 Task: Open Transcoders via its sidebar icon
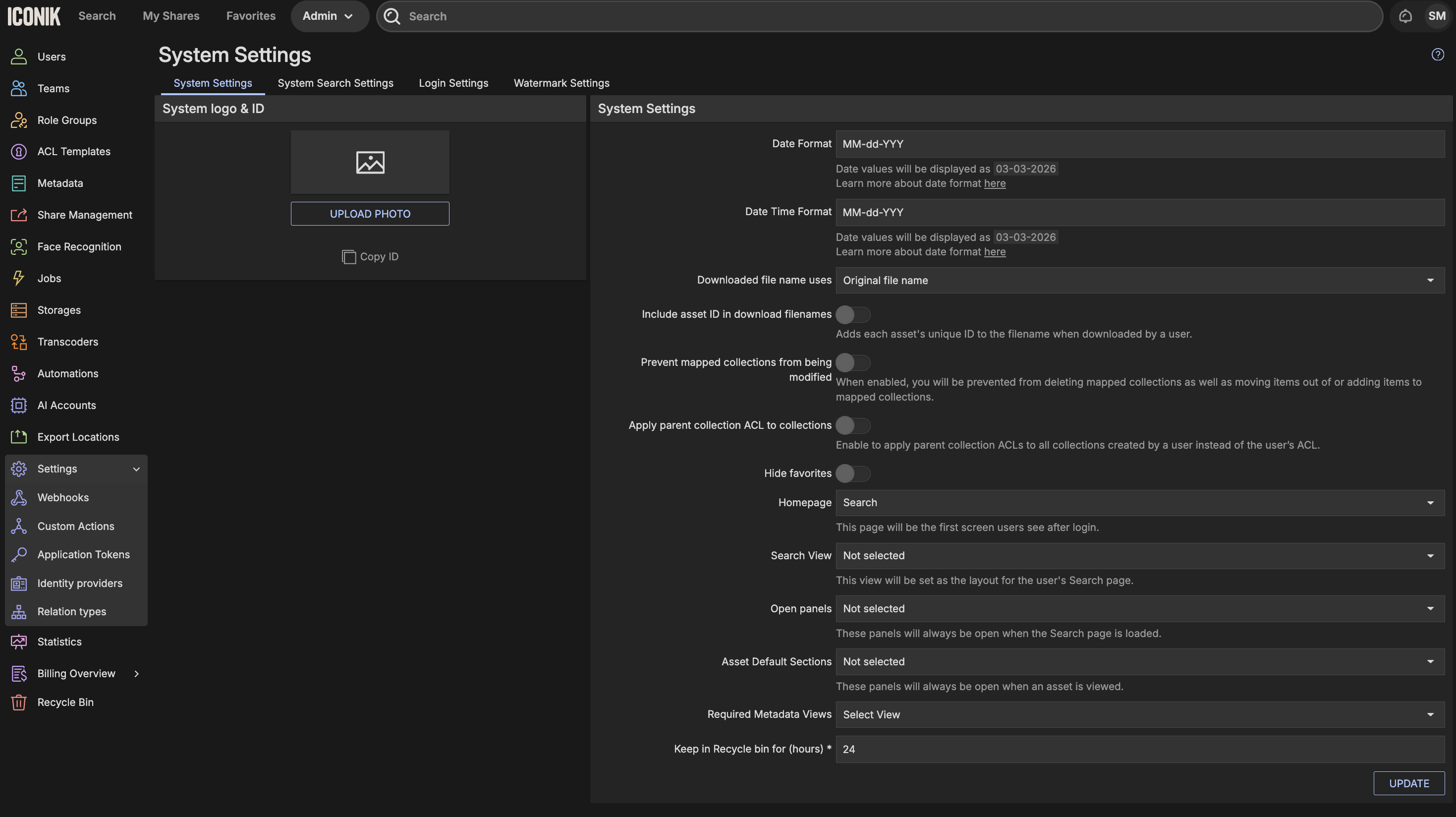point(19,342)
